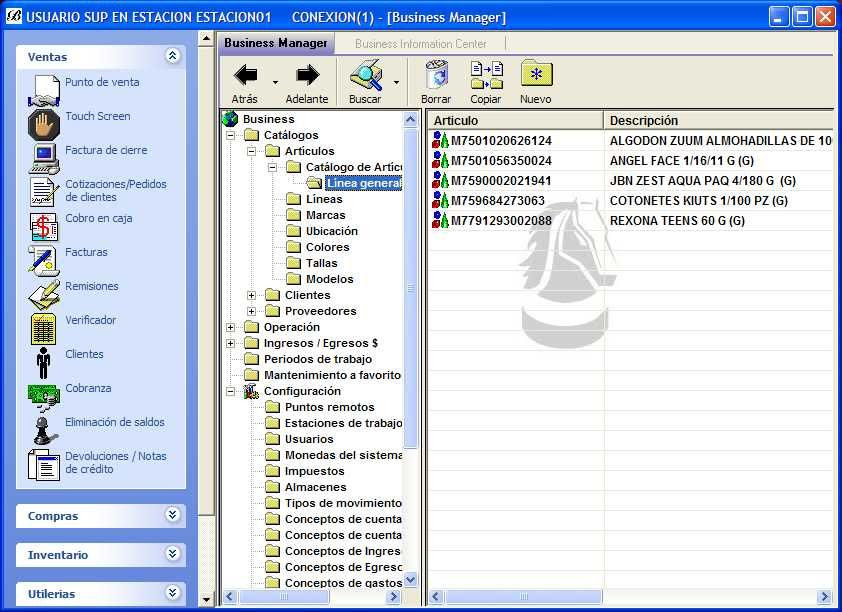Open Cobro en caja dollar icon
This screenshot has width=842, height=612.
coord(43,226)
